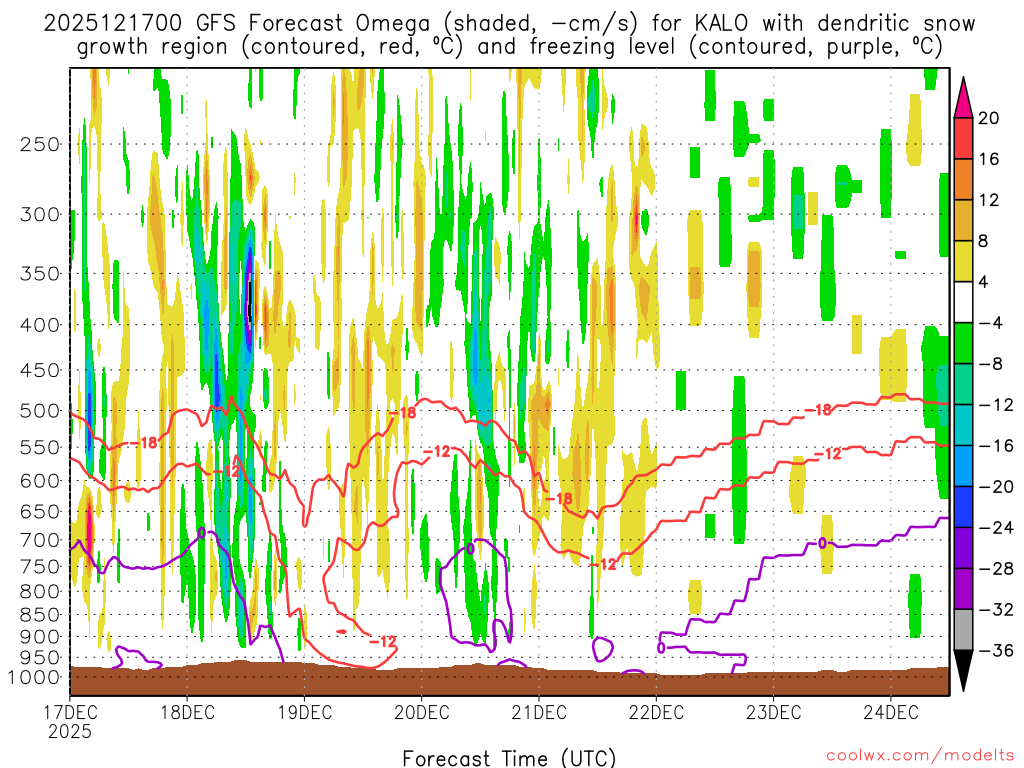The height and width of the screenshot is (768, 1024).
Task: Click the 19DEC date label
Action: pos(305,712)
